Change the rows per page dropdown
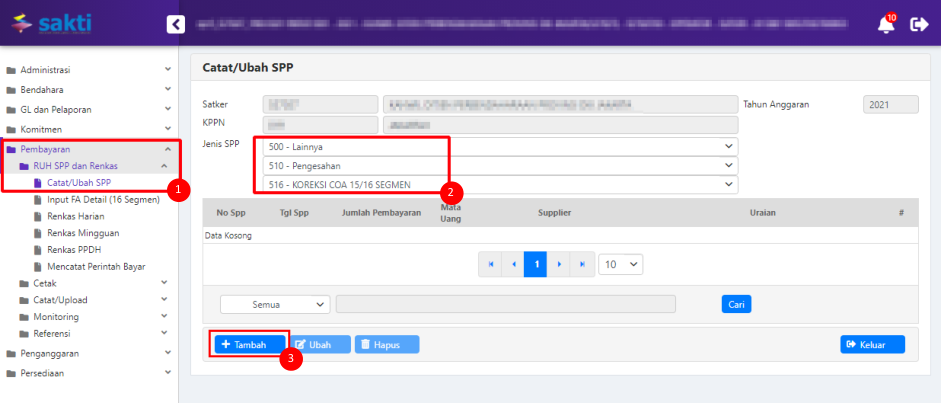Screen dimensions: 941x403 620,264
